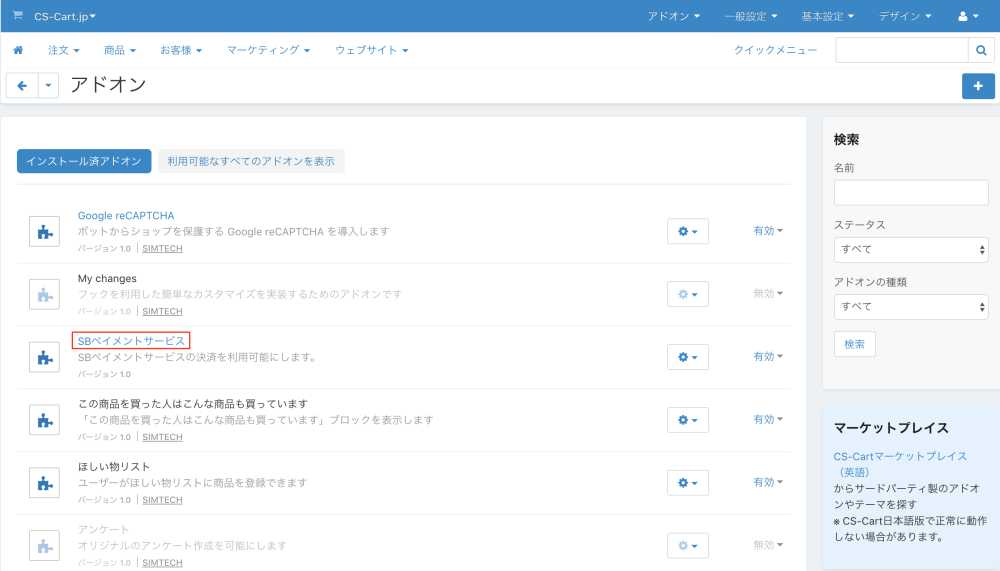Open the お客様 menu

tap(181, 50)
